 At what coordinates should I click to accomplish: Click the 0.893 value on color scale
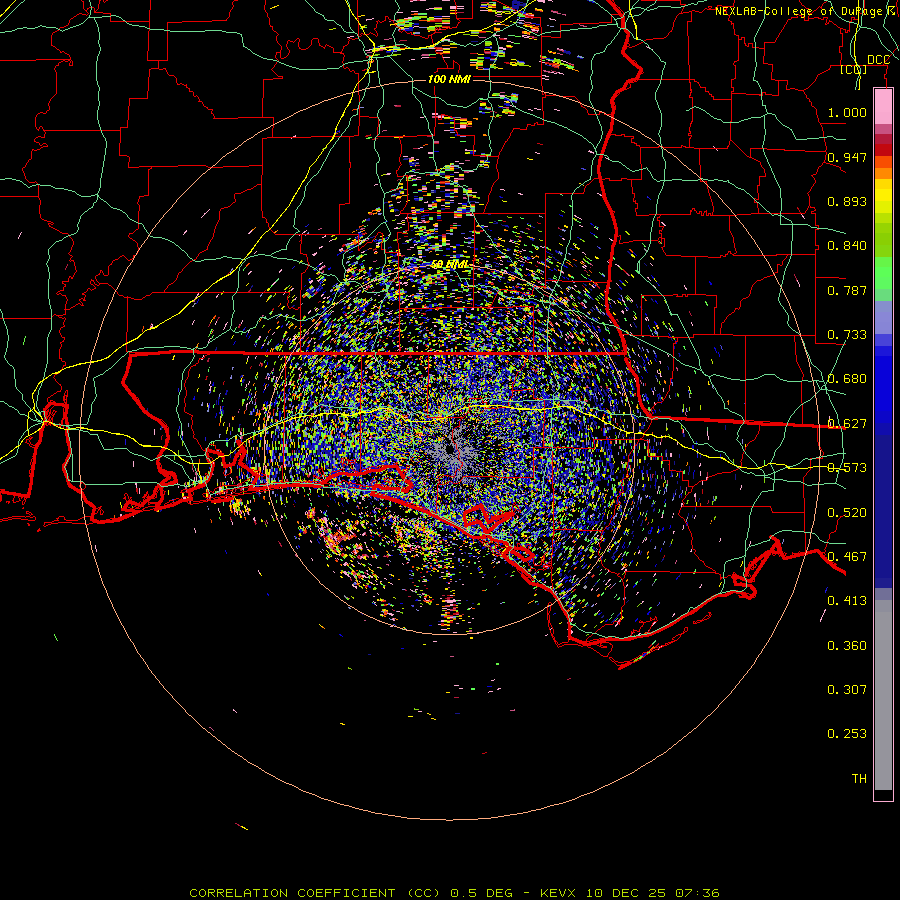pos(847,201)
